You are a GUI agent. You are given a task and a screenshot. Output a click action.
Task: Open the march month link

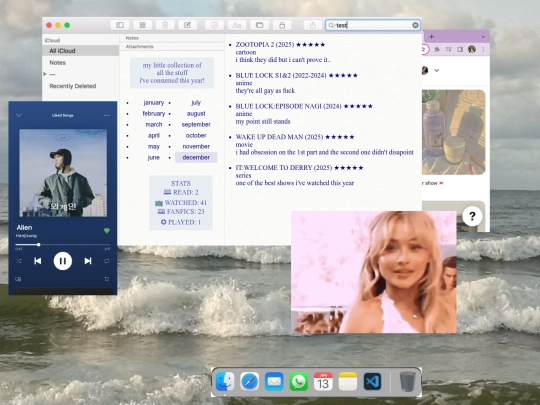[x=154, y=125]
